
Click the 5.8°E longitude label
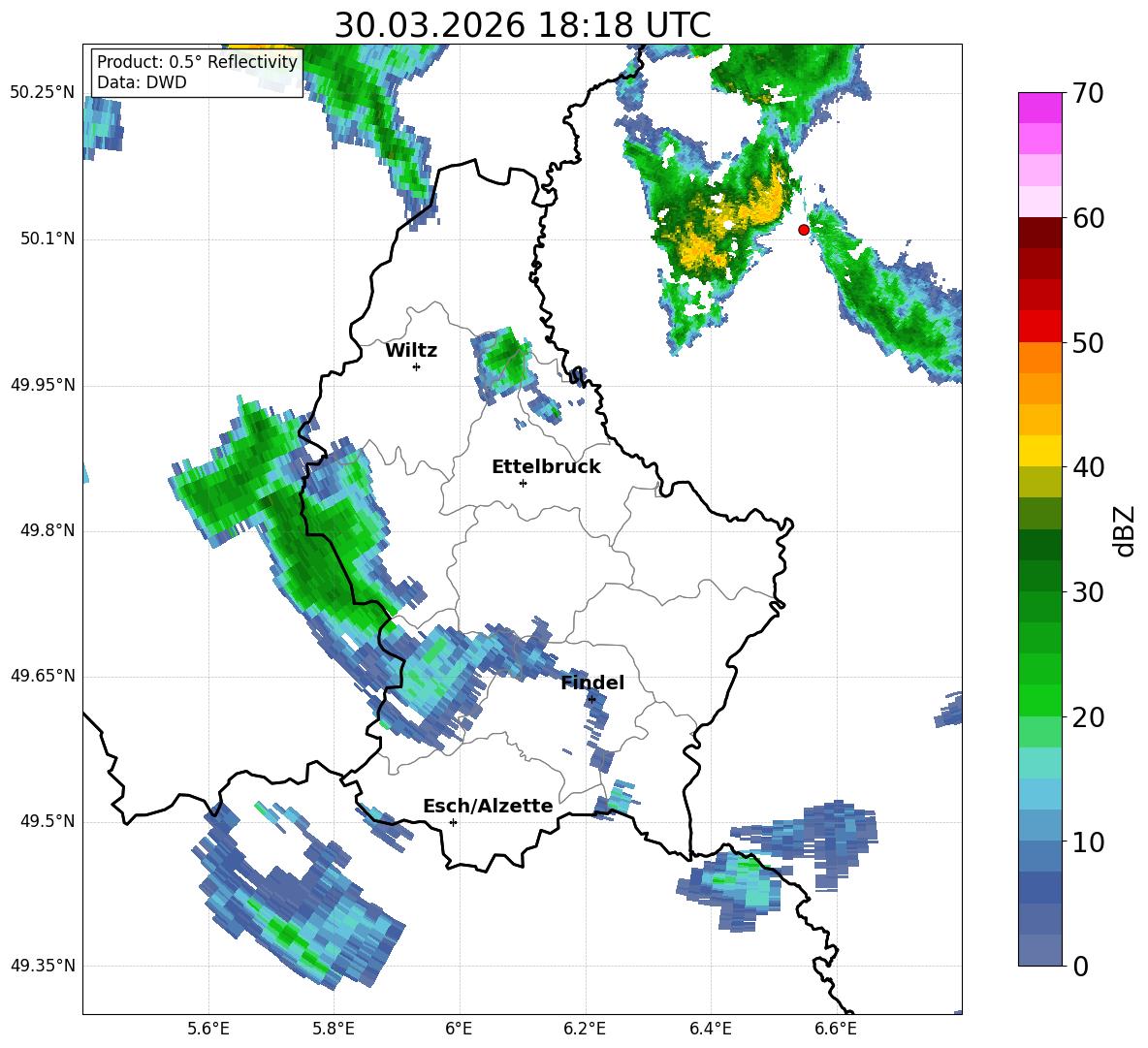pos(334,1029)
